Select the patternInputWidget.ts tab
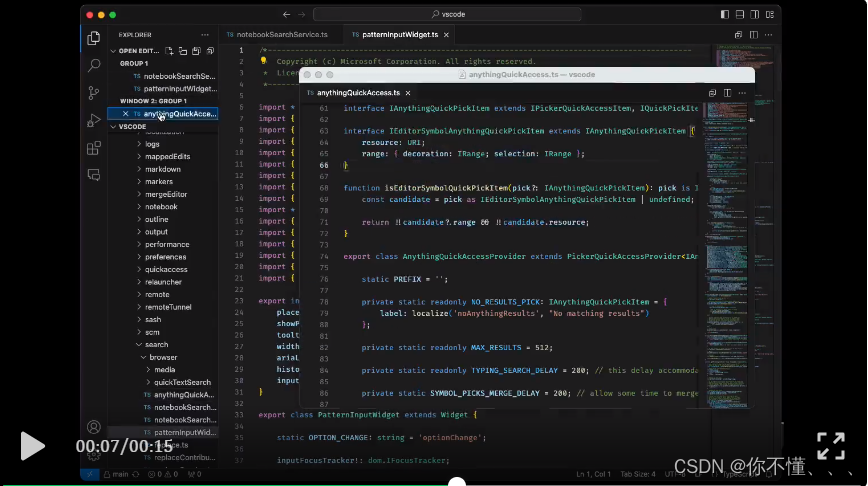The width and height of the screenshot is (868, 486). point(400,34)
